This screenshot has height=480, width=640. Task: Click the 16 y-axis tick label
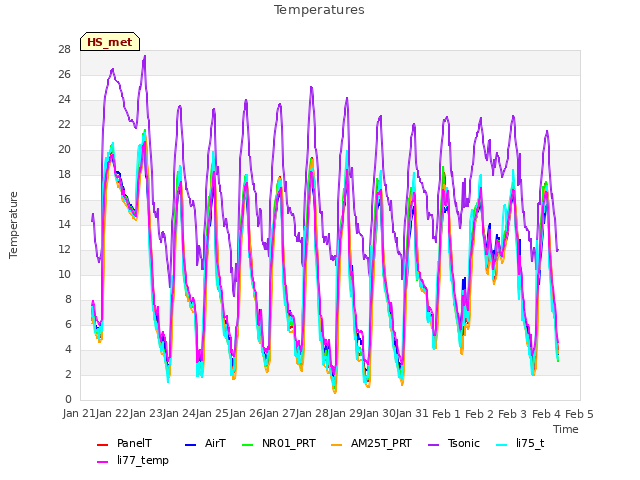(x=64, y=200)
